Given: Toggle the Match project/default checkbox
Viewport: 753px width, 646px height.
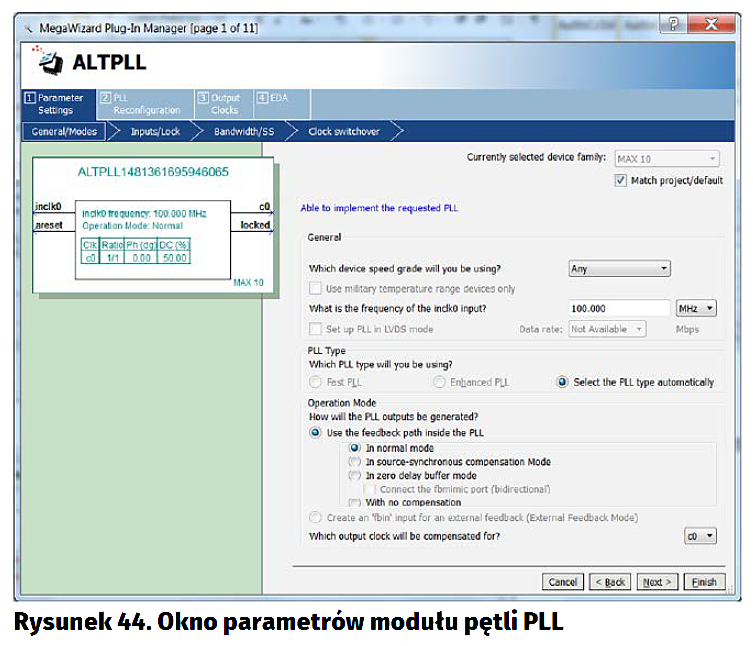Looking at the screenshot, I should click(x=622, y=181).
